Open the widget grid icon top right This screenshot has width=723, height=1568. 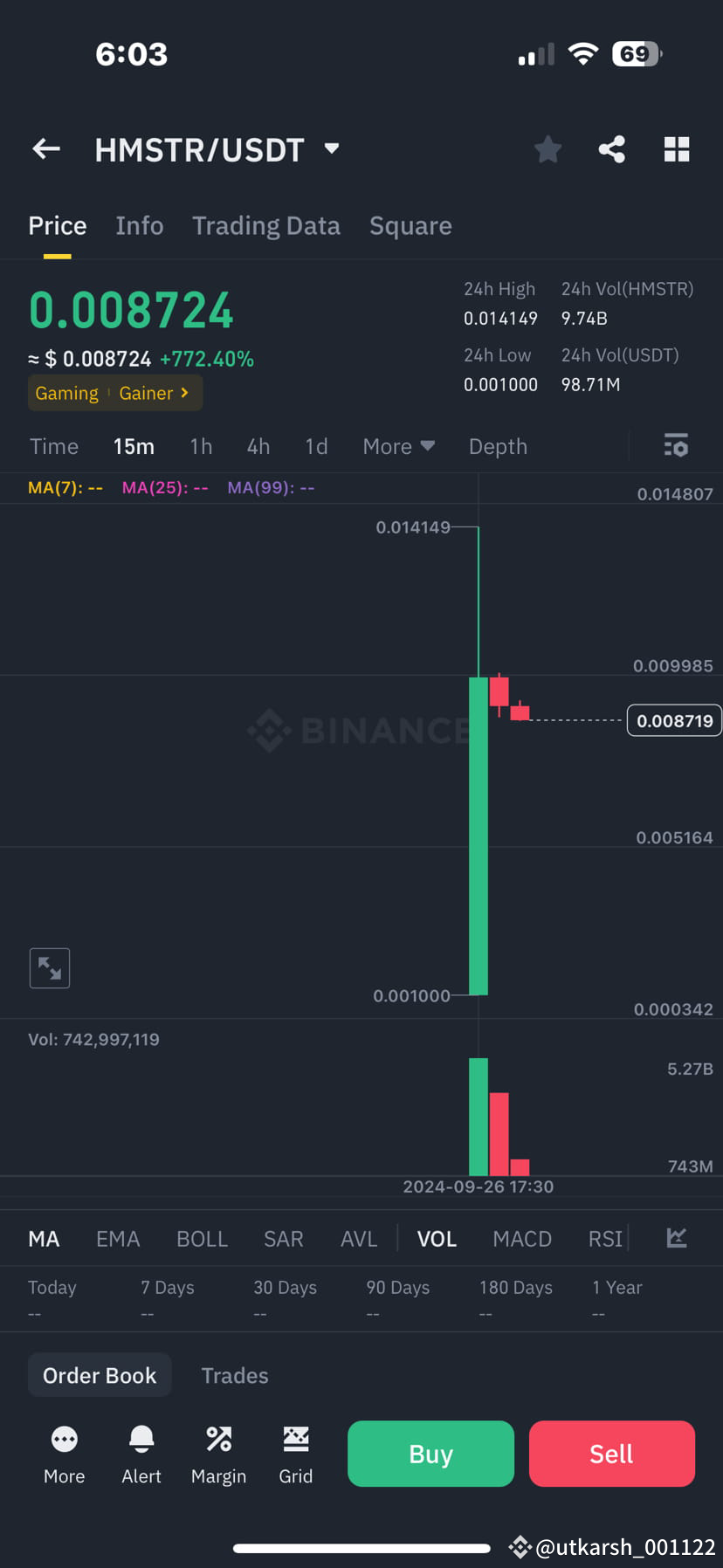pyautogui.click(x=677, y=148)
